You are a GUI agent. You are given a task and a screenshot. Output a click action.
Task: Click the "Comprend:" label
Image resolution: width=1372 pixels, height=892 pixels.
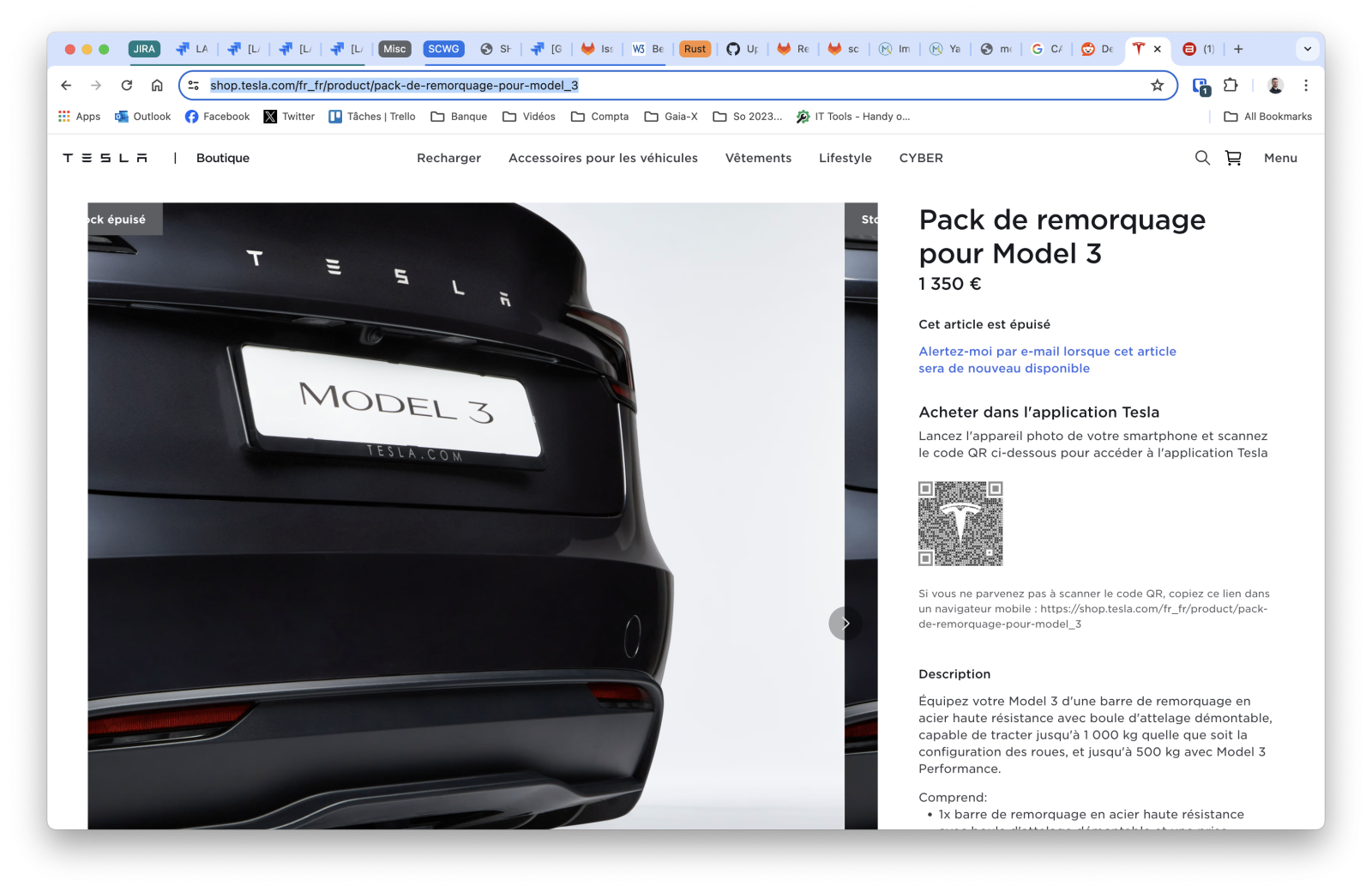click(x=953, y=798)
